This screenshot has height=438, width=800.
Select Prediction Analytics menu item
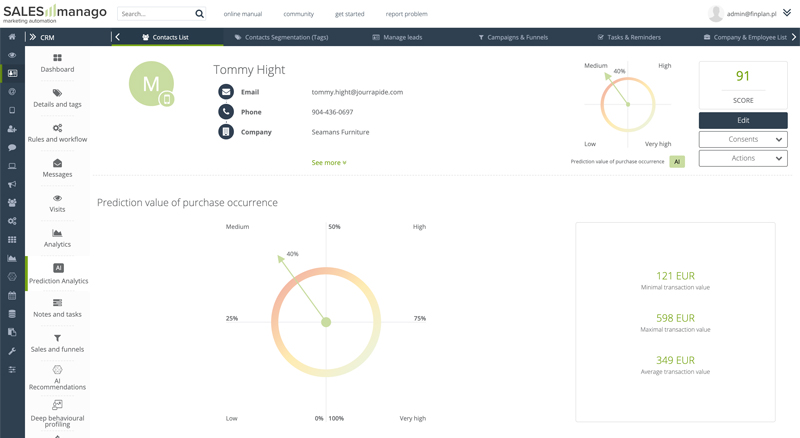tap(58, 274)
